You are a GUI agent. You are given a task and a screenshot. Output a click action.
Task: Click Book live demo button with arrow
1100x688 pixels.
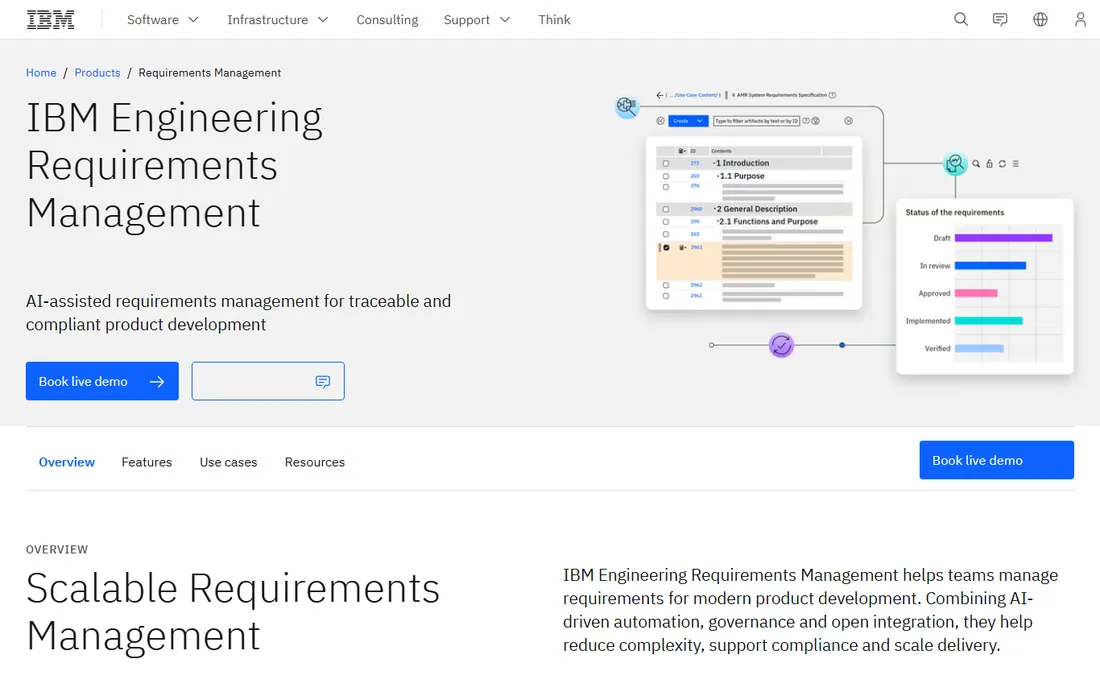tap(102, 382)
